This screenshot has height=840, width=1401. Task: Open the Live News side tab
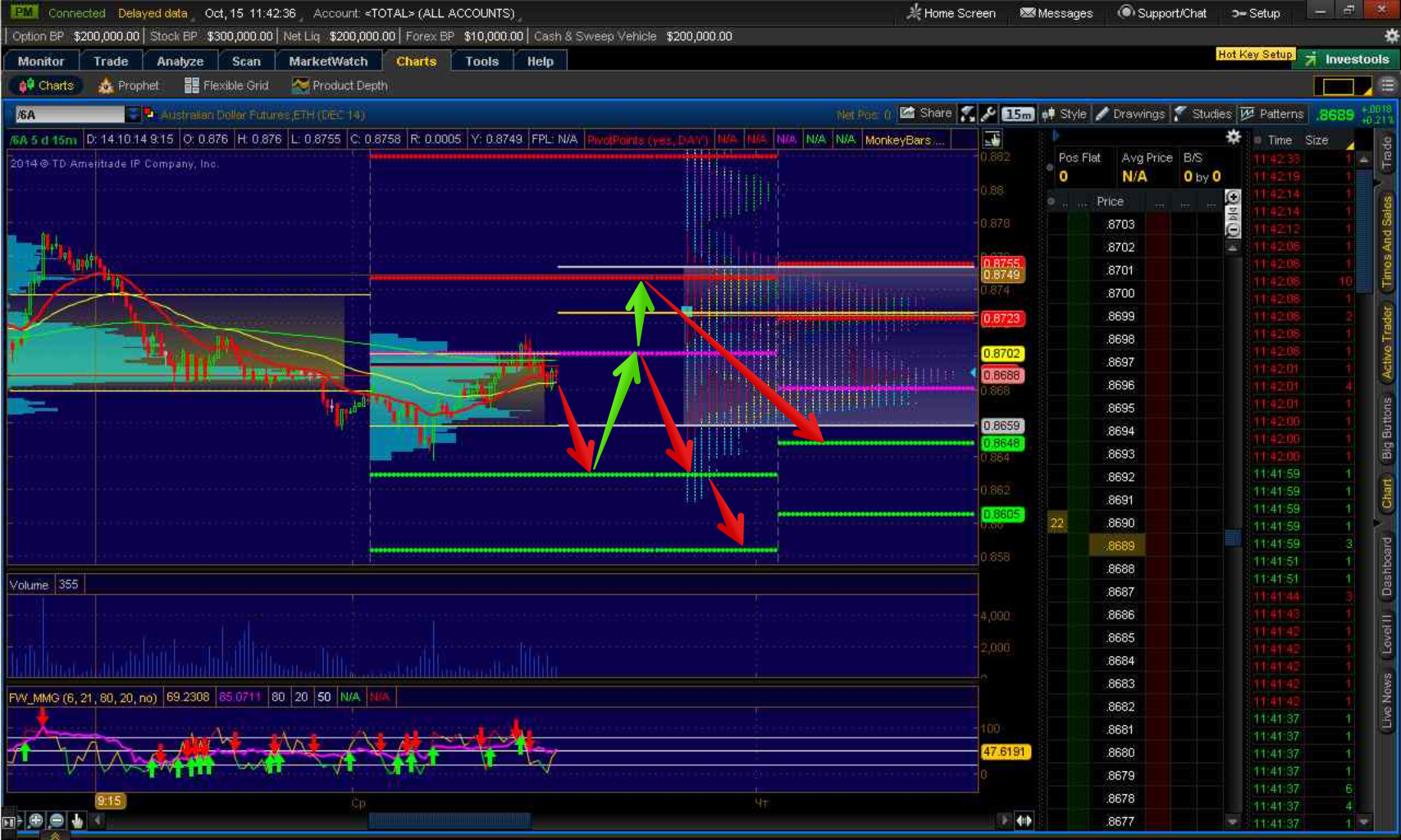click(1387, 701)
